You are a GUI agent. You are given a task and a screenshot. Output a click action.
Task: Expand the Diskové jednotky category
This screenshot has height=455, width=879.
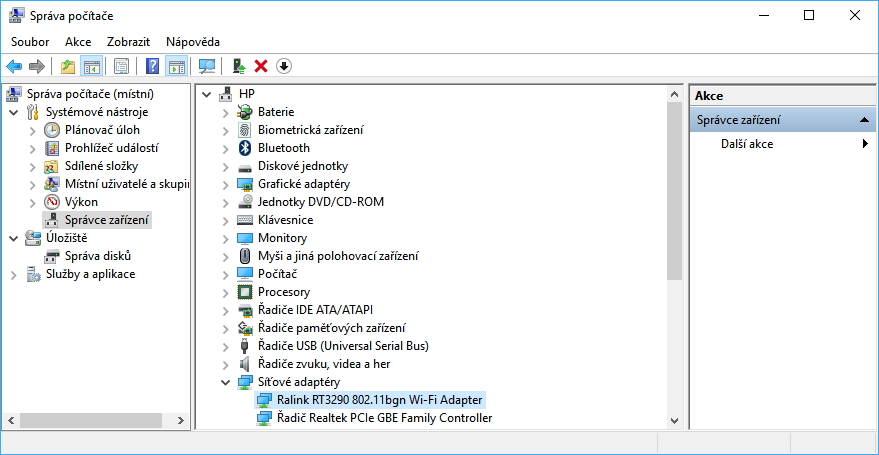point(225,166)
